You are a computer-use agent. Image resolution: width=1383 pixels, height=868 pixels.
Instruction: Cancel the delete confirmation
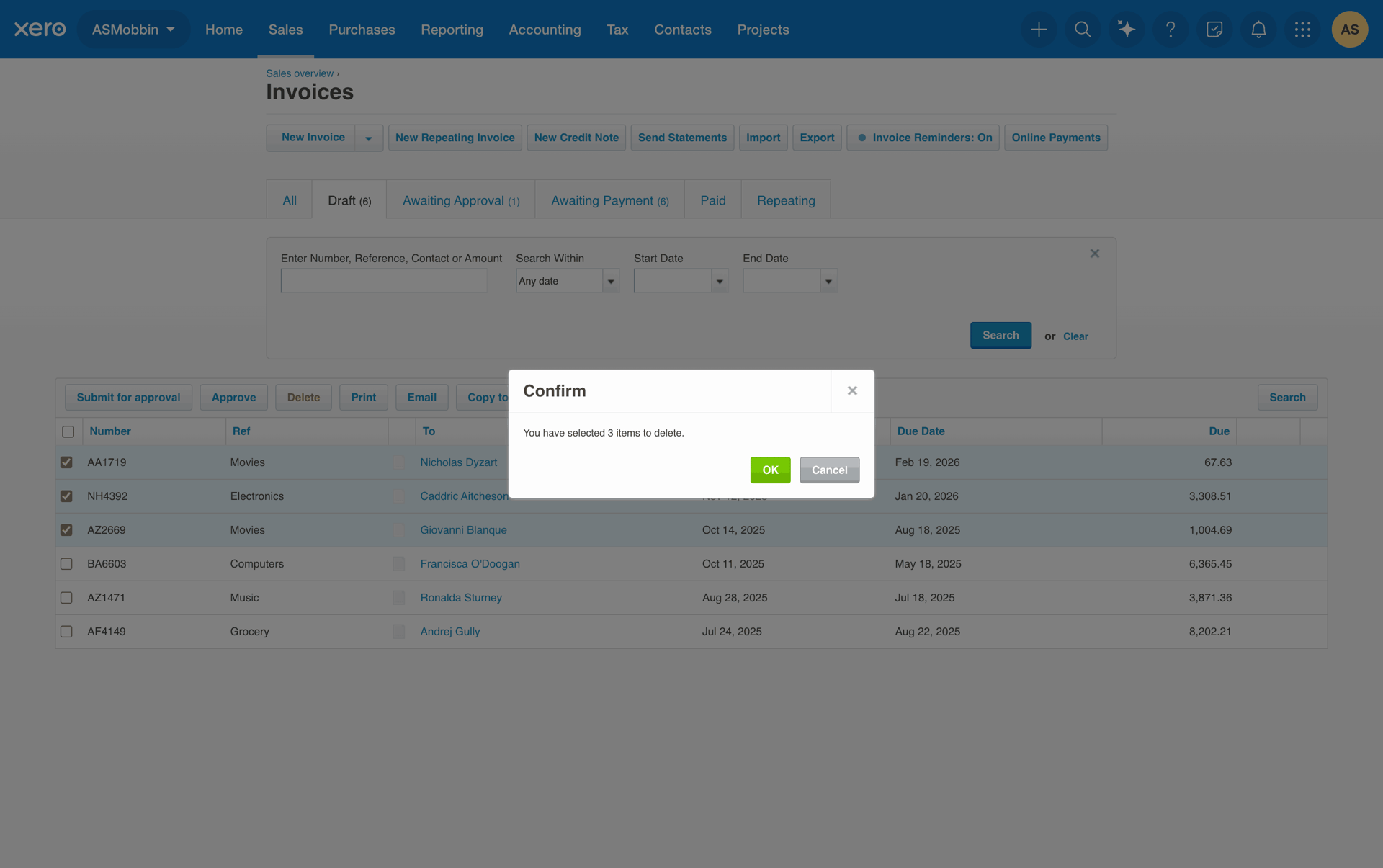coord(829,470)
